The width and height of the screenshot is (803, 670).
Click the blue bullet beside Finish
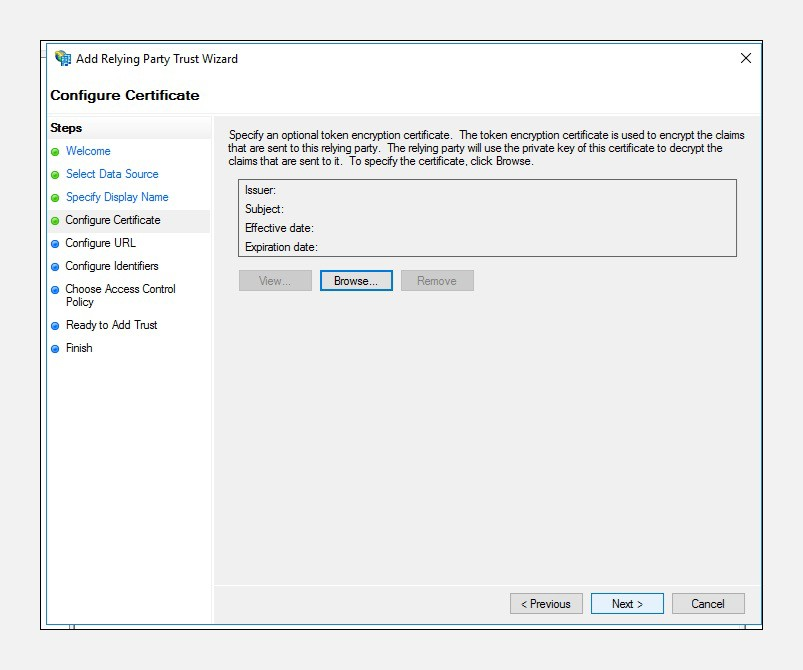55,349
